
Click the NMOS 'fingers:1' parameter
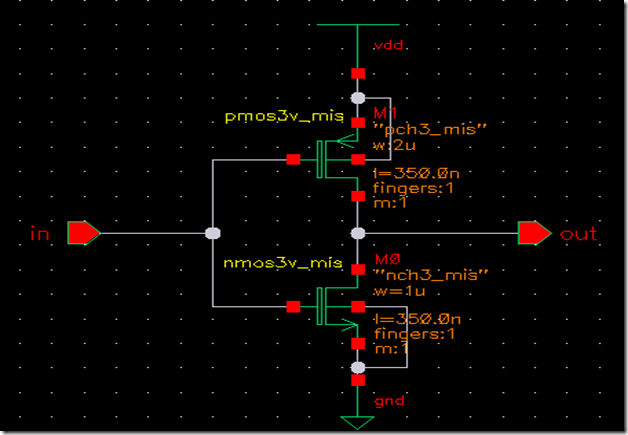click(415, 334)
